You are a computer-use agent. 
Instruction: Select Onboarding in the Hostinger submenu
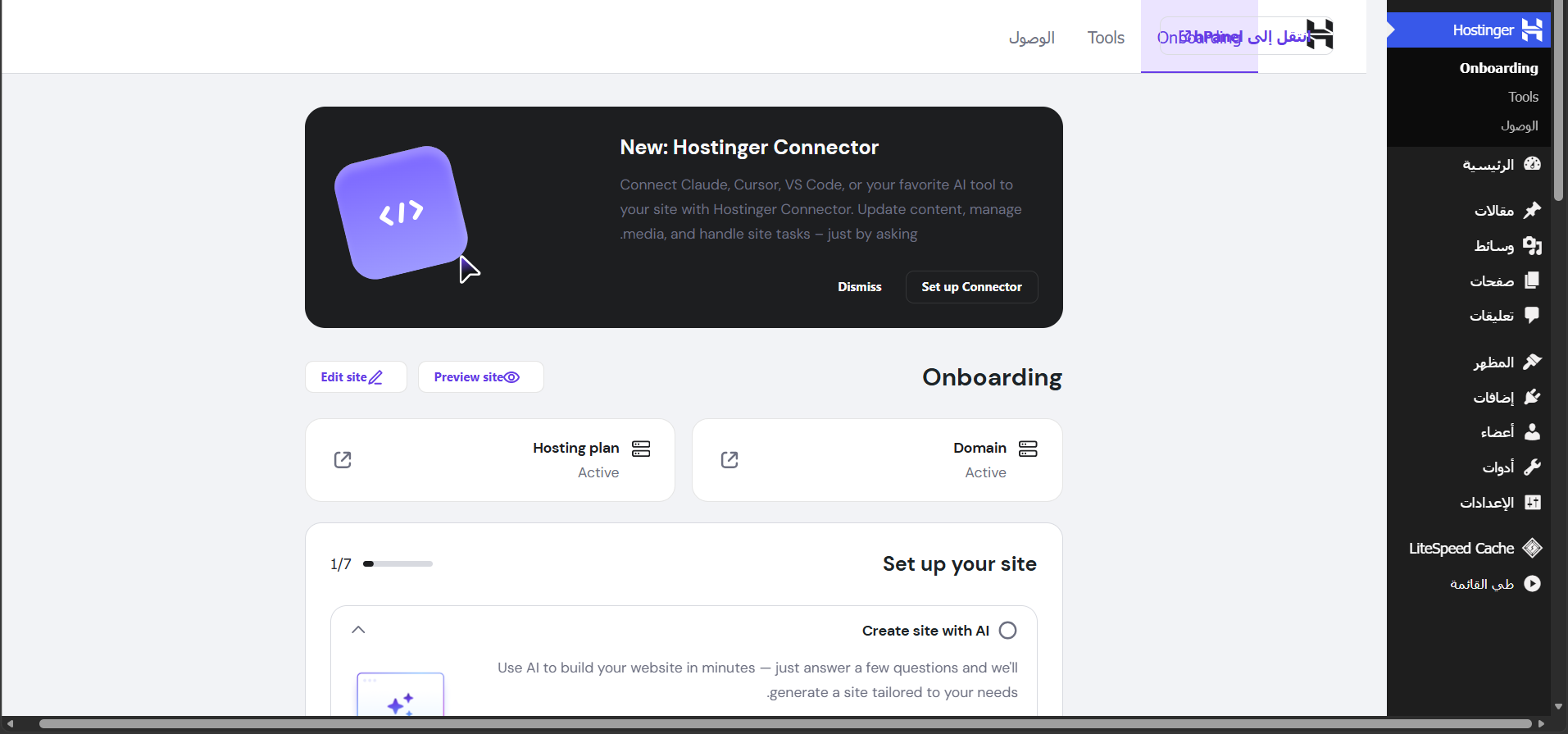click(1498, 68)
